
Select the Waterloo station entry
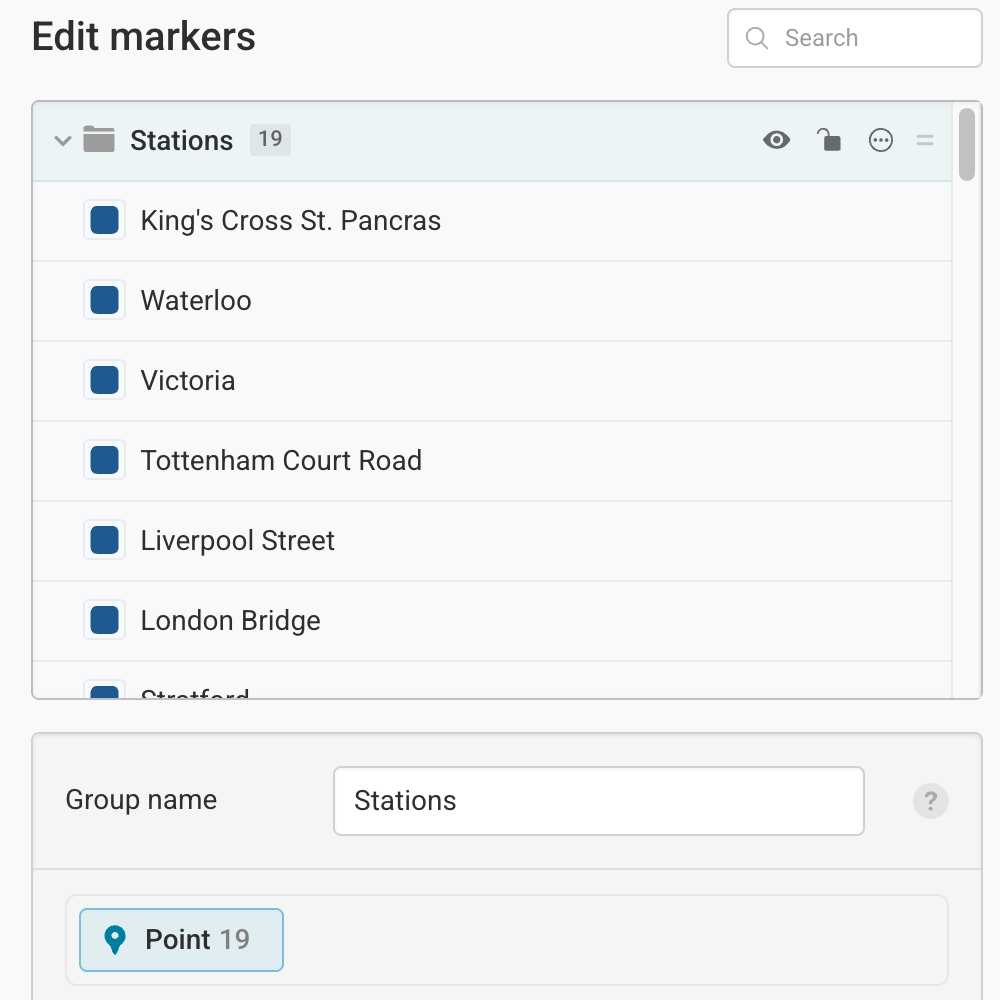(196, 300)
